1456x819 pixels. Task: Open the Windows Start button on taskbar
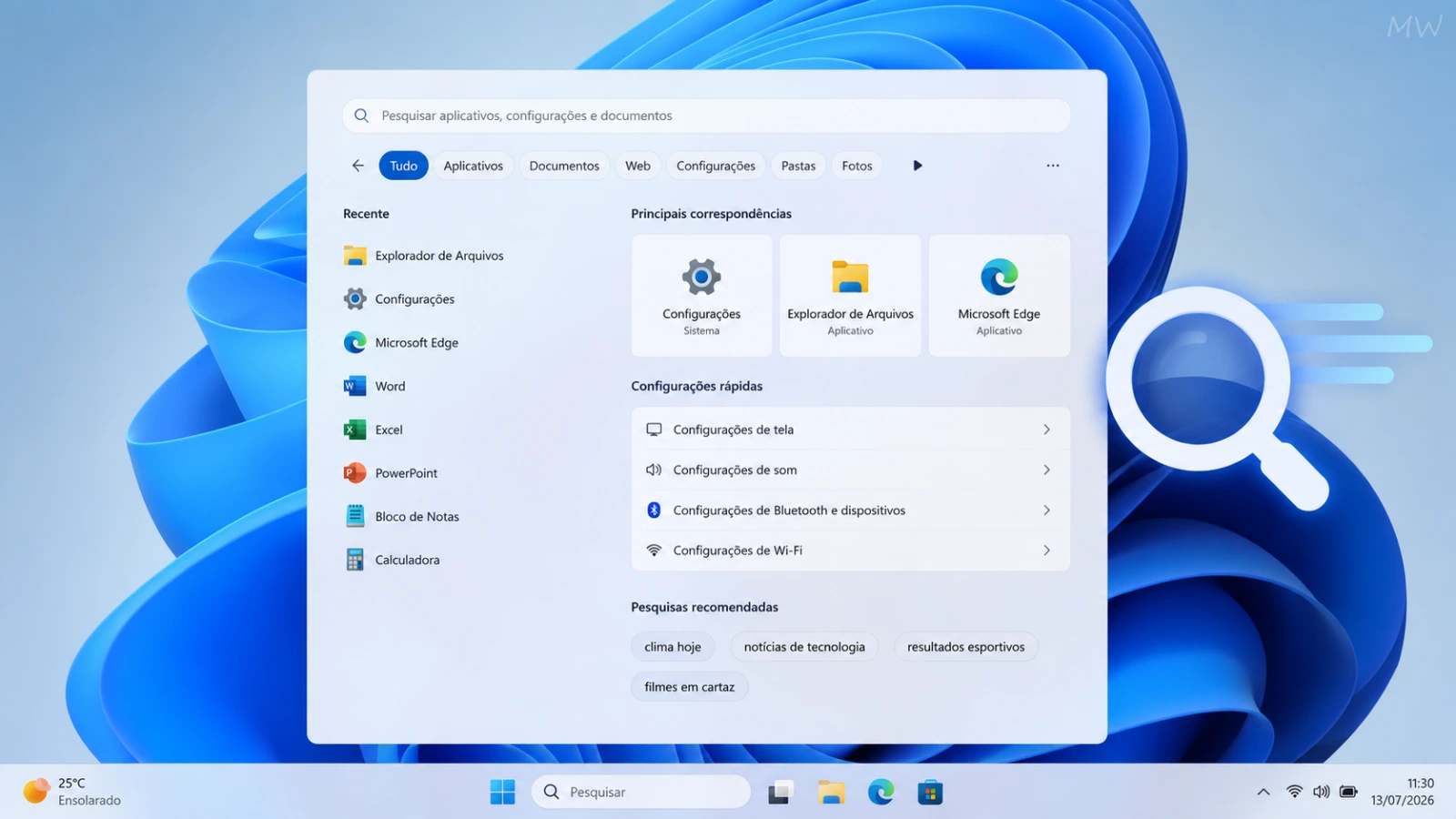pos(502,792)
